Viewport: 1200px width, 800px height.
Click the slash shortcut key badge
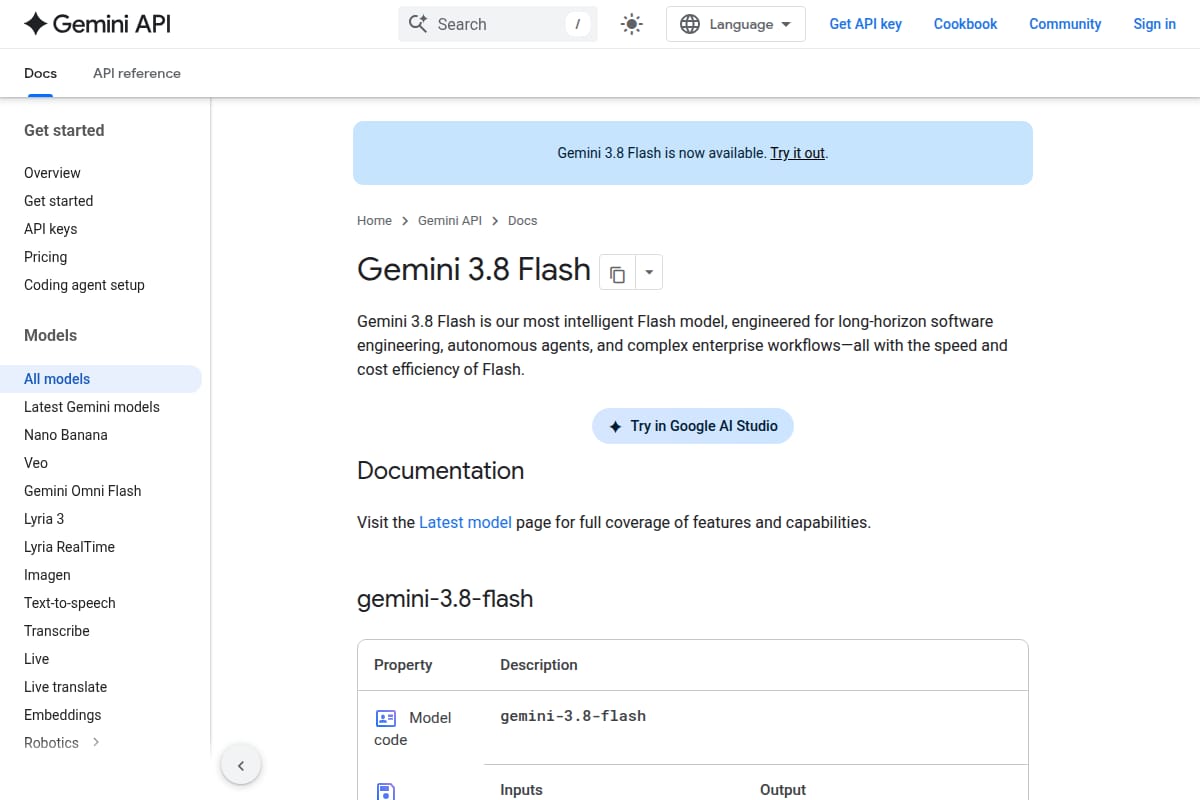point(577,24)
